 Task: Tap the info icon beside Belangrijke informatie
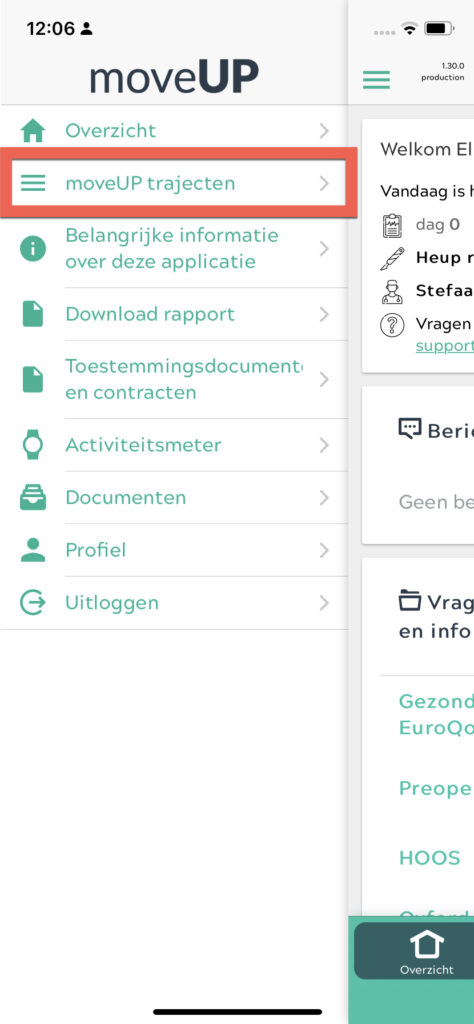33,249
